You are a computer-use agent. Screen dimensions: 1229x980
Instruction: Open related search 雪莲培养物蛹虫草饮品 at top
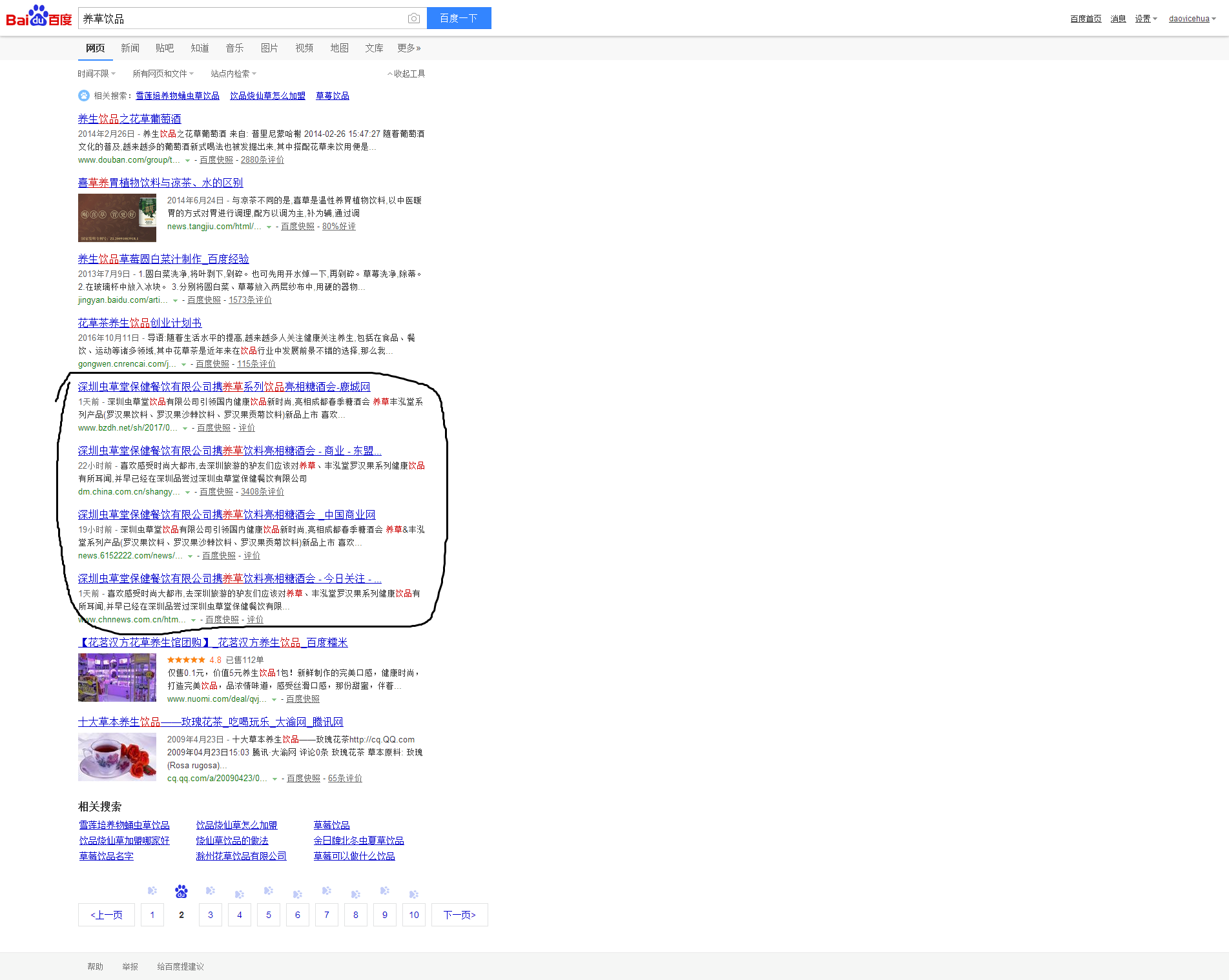click(x=178, y=96)
